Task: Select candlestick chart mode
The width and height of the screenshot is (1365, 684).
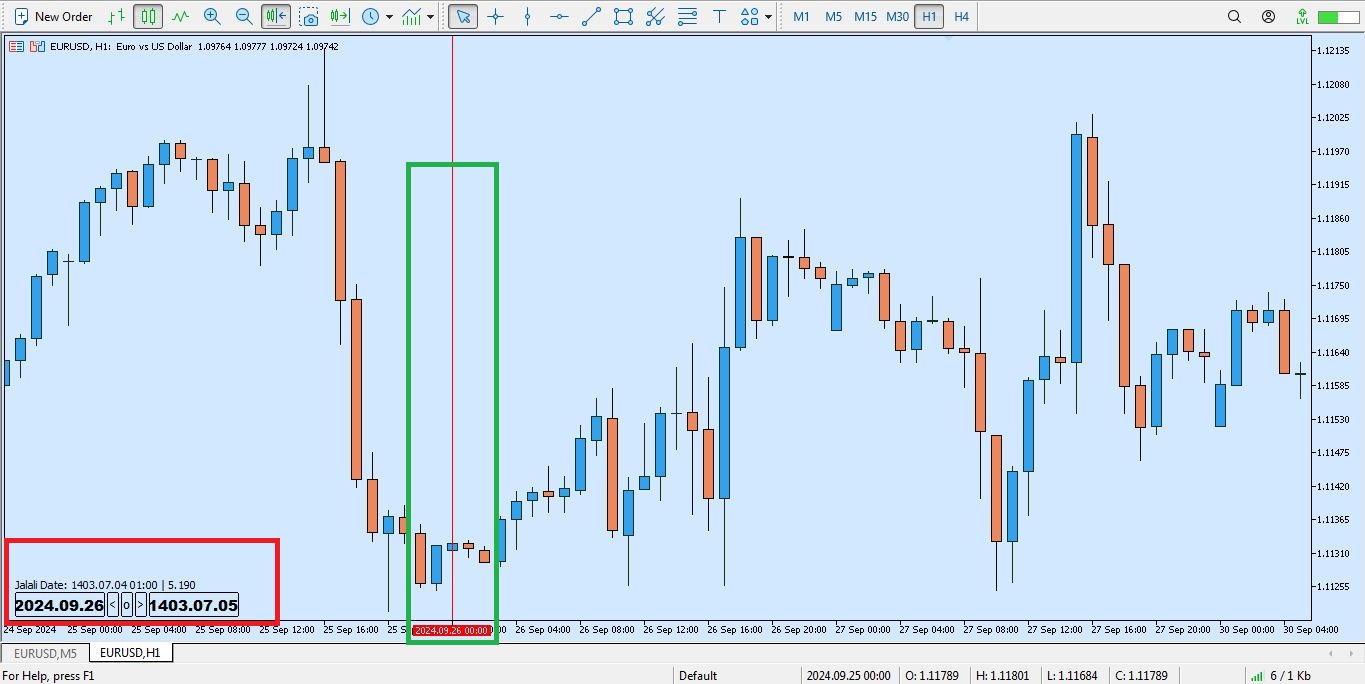Action: [x=148, y=16]
